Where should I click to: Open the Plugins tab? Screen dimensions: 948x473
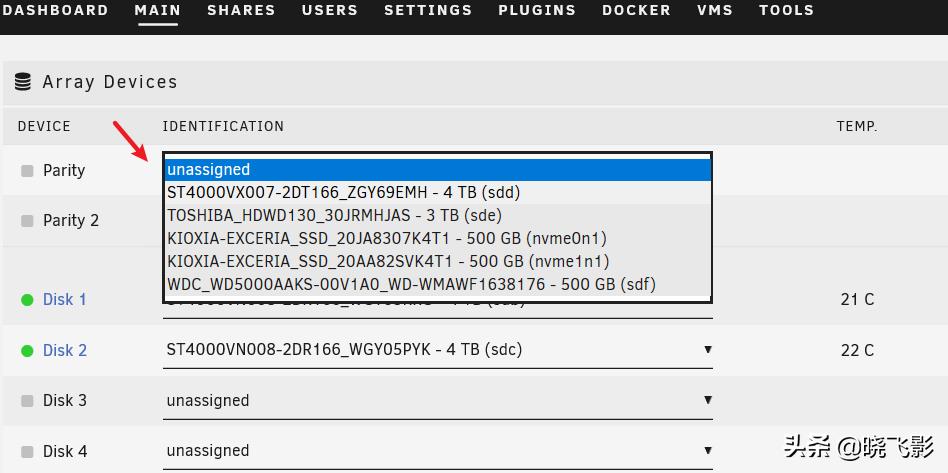click(537, 10)
